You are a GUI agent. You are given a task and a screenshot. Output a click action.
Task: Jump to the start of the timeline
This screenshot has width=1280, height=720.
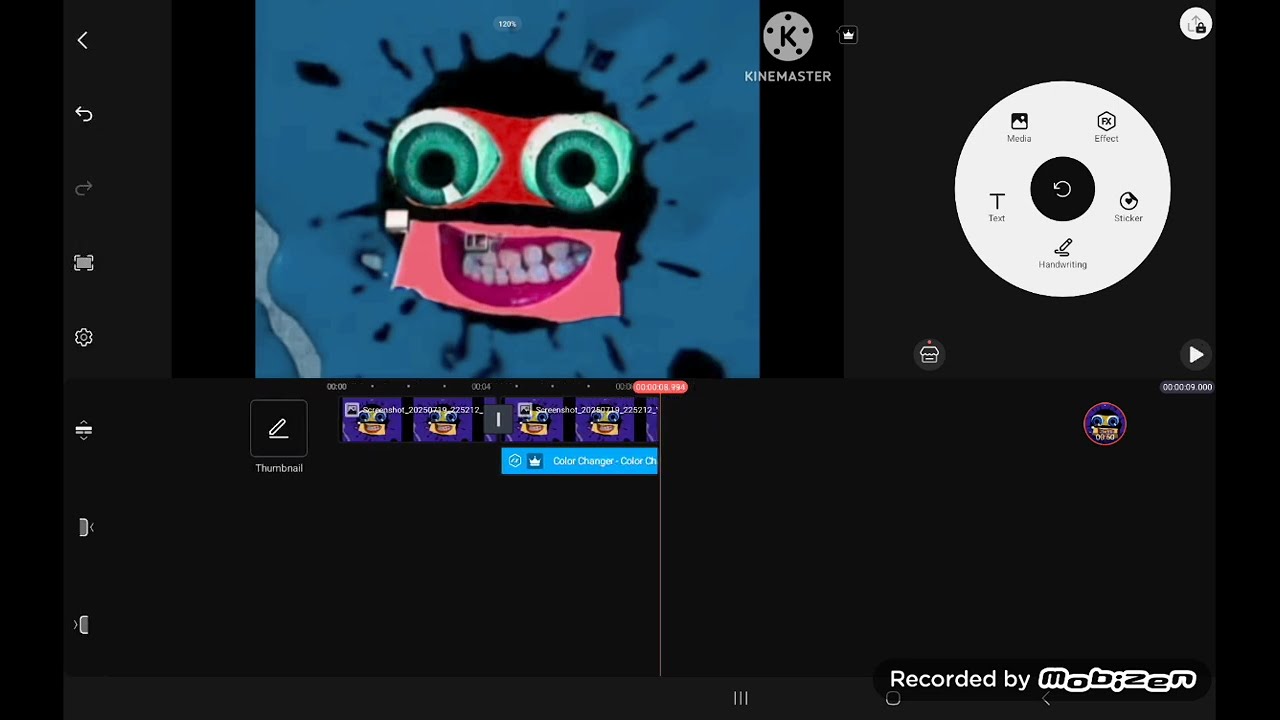[x=85, y=527]
